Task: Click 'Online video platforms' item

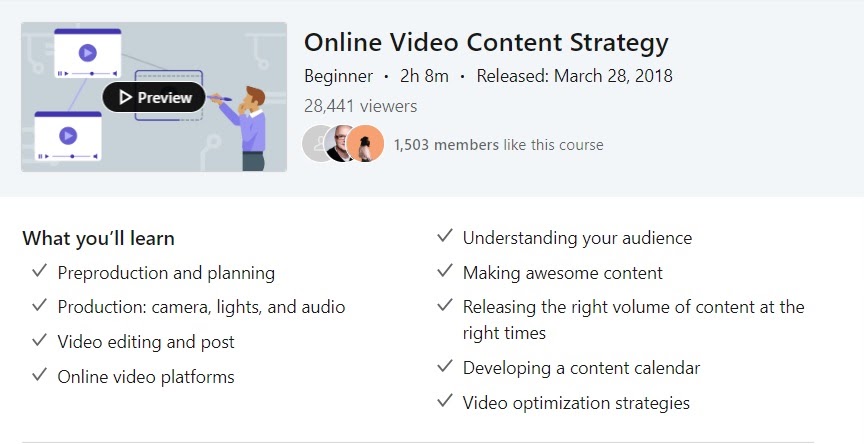Action: (146, 377)
